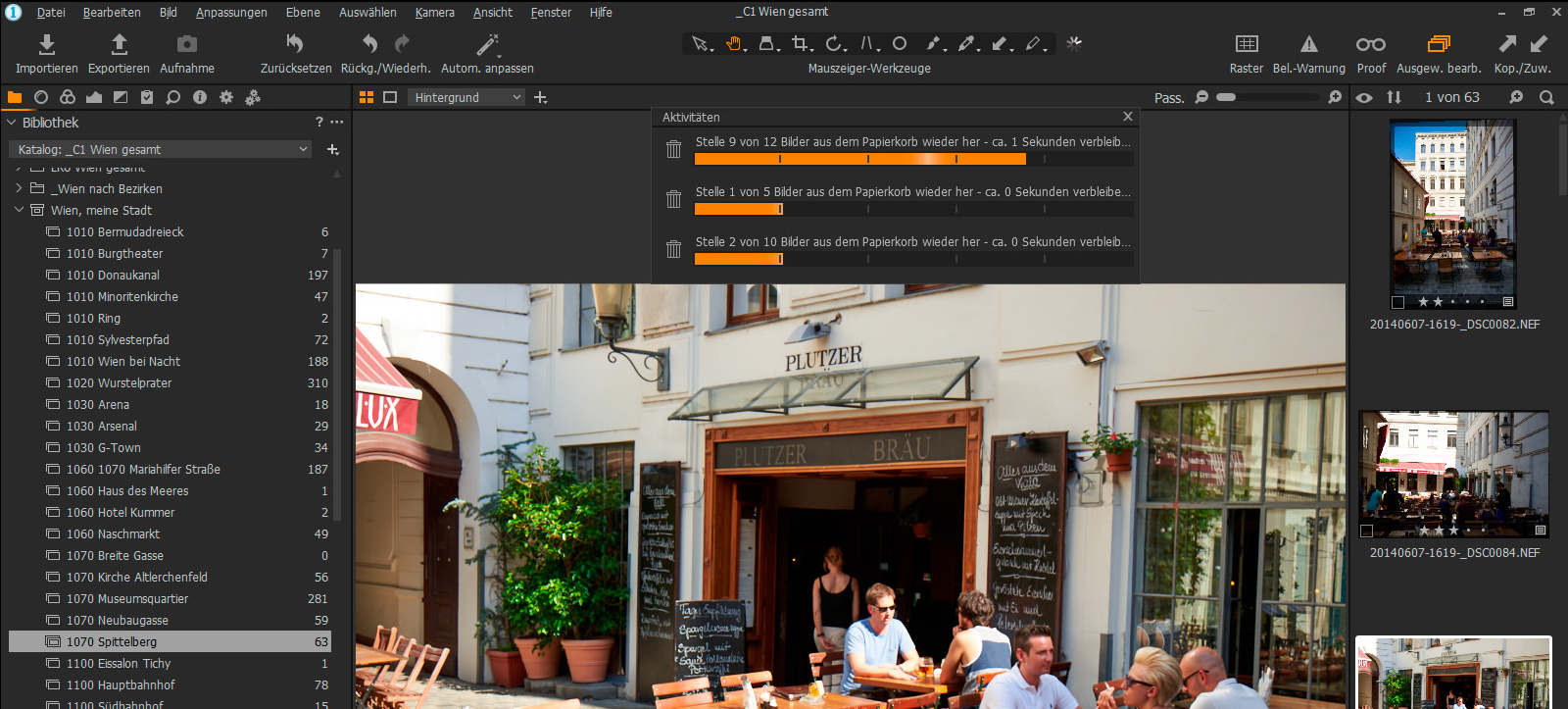The width and height of the screenshot is (1568, 709).
Task: Open the multi-gear Batch tool tab
Action: tap(253, 97)
